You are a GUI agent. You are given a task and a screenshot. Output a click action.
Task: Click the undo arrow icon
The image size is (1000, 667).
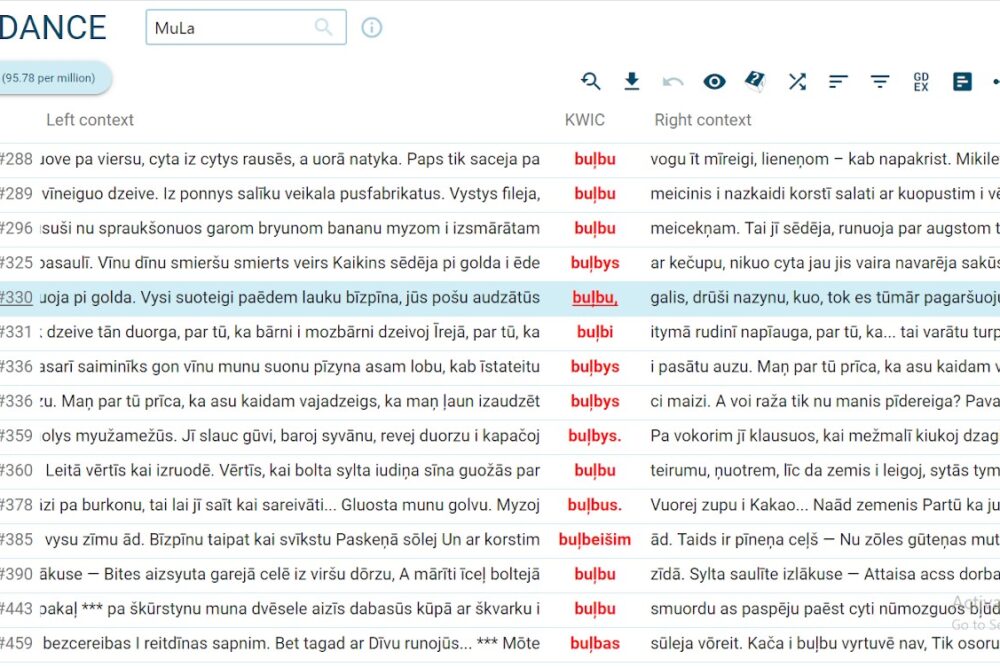tap(673, 82)
